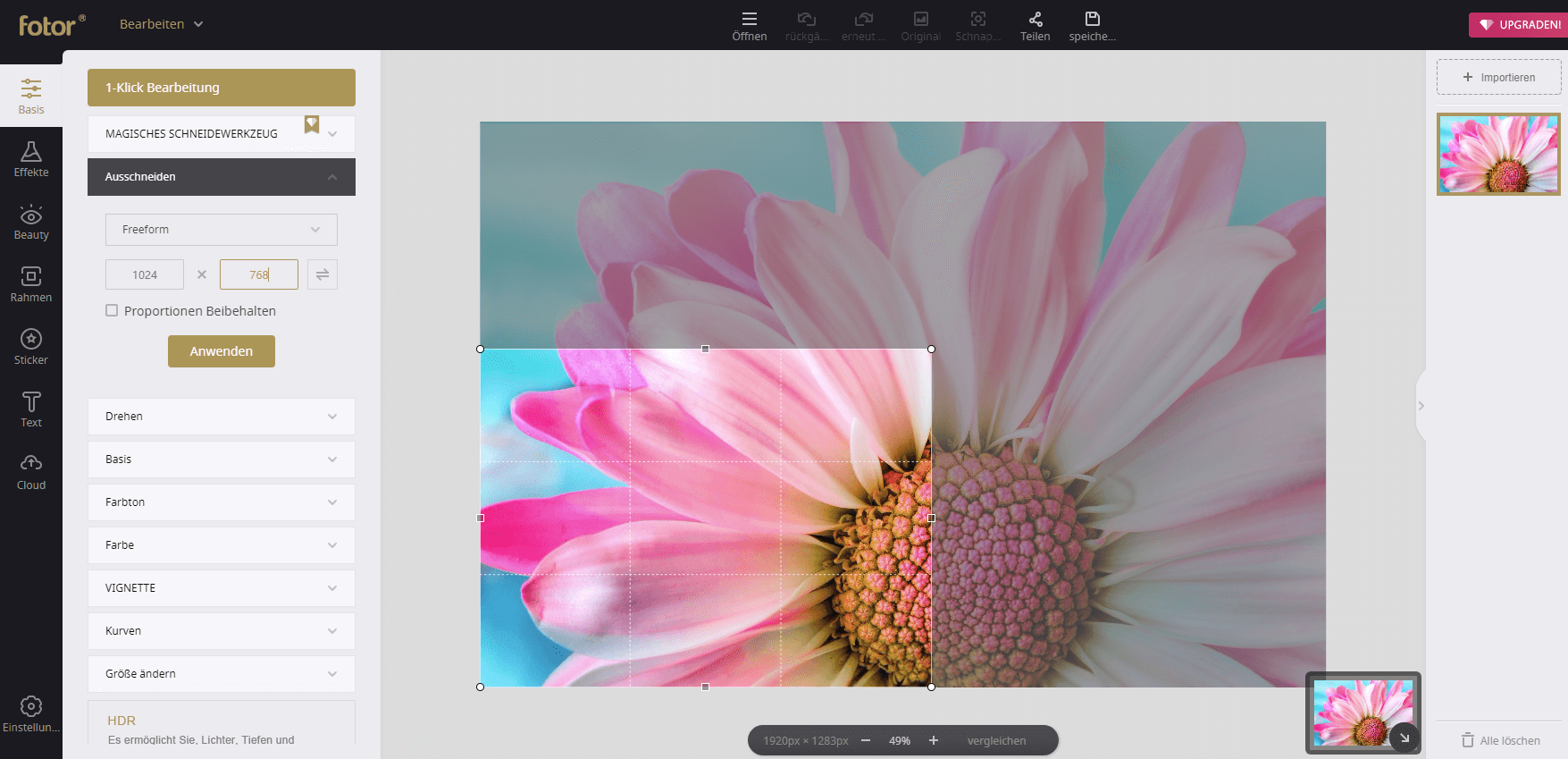Open the Cloud panel
Screen dimensions: 1568x759
[x=31, y=472]
